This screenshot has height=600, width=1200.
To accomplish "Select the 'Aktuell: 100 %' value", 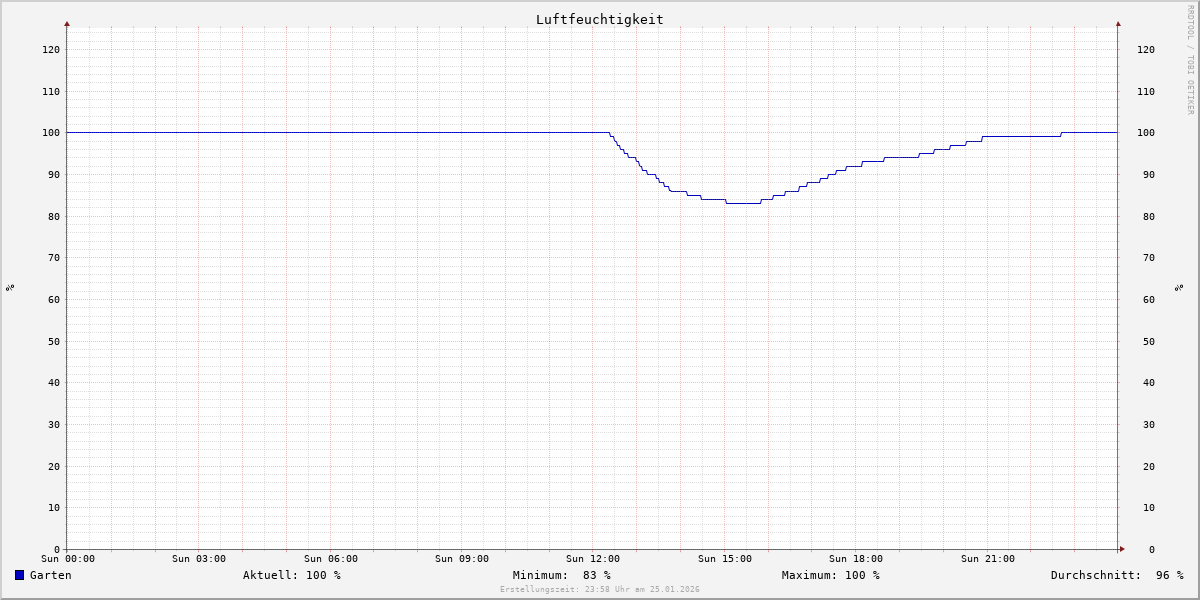I will pos(292,575).
